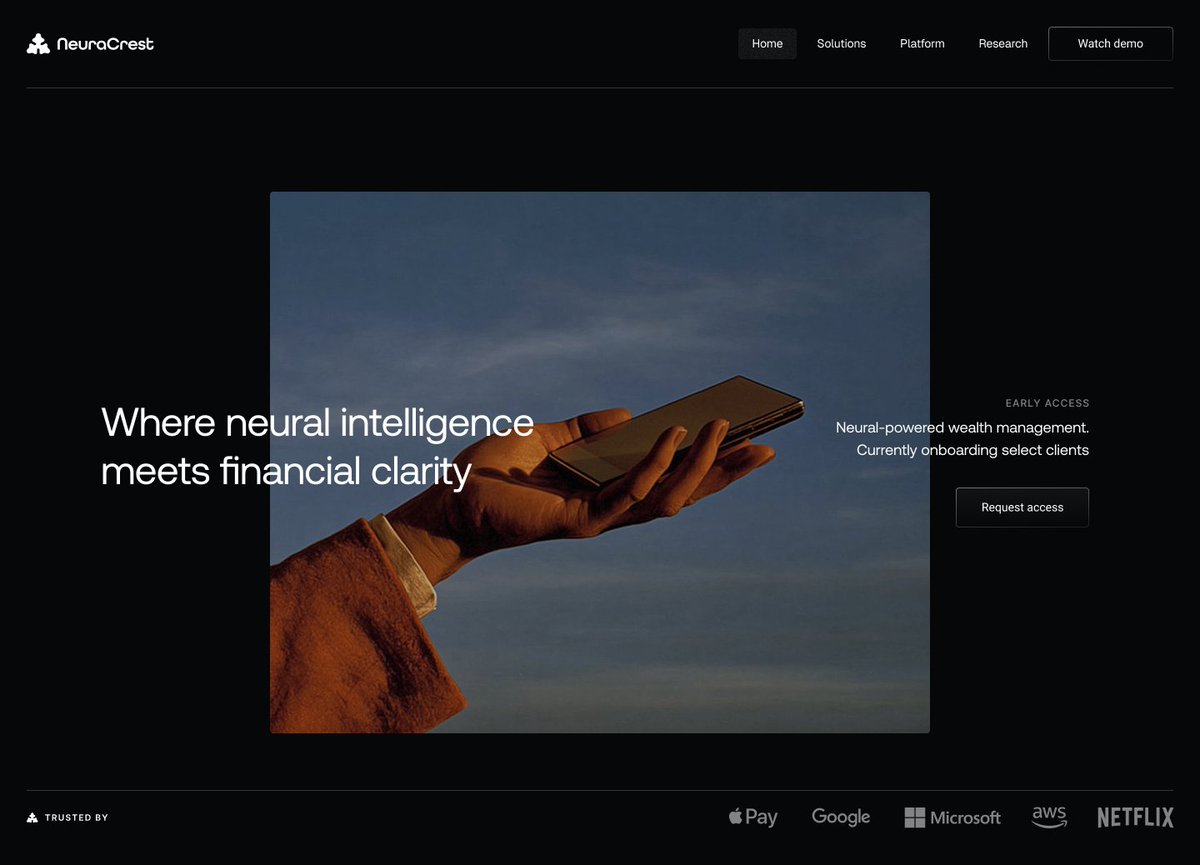Click the Watch demo button
This screenshot has height=865, width=1200.
point(1110,43)
